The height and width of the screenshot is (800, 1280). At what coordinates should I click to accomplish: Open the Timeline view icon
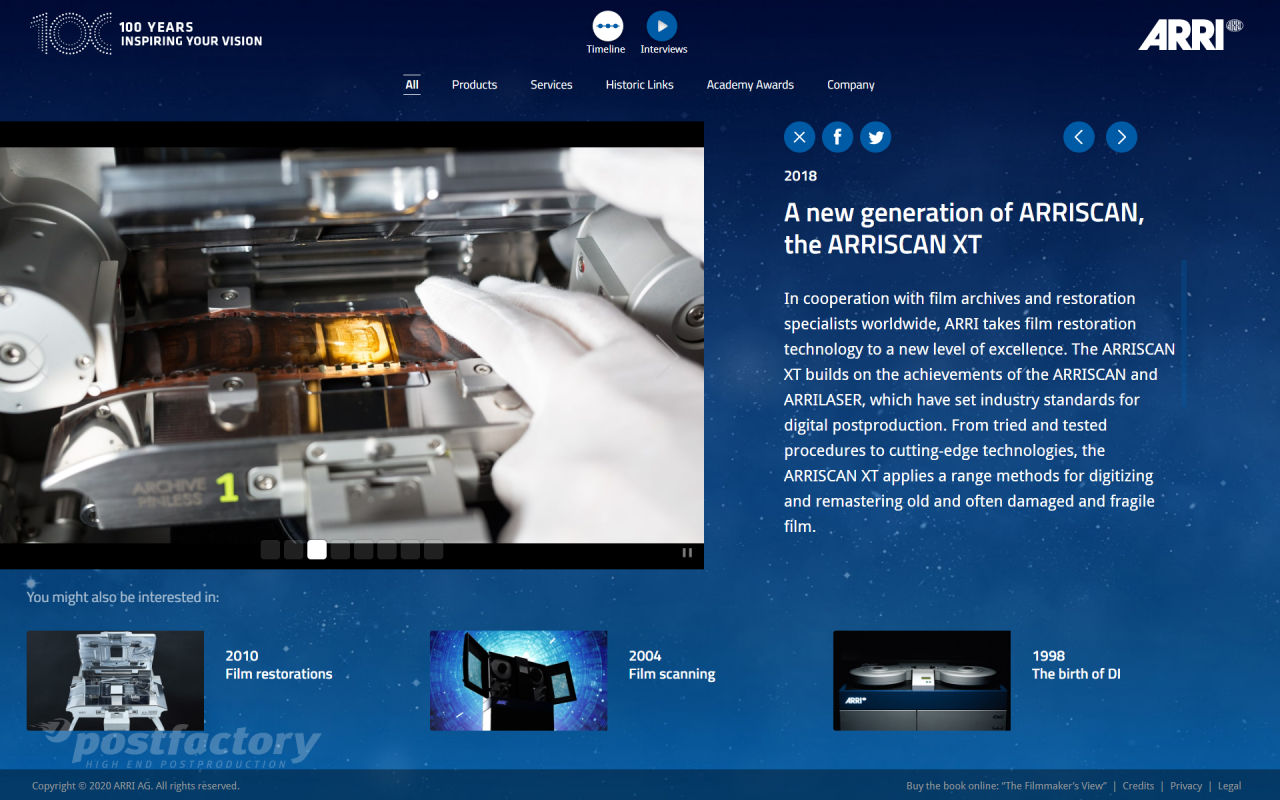607,26
